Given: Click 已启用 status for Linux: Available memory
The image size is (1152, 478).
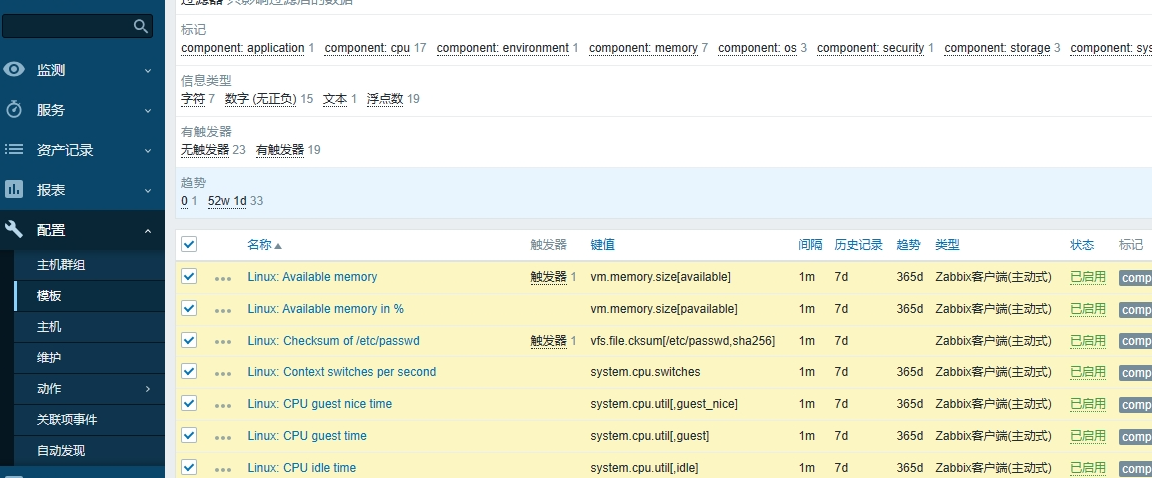Looking at the screenshot, I should [x=1087, y=277].
